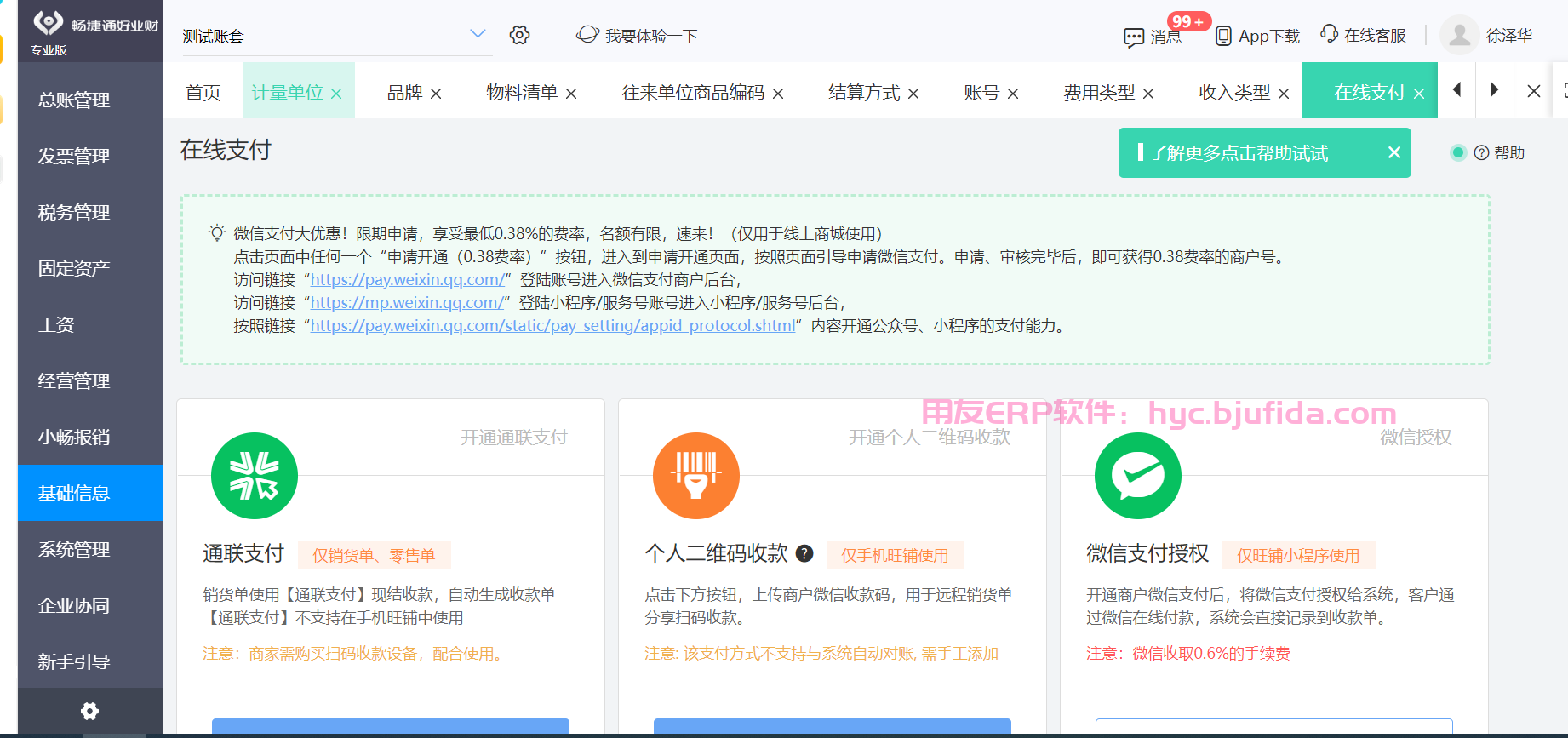Open 工资 in the sidebar
The image size is (1568, 738).
[x=90, y=324]
